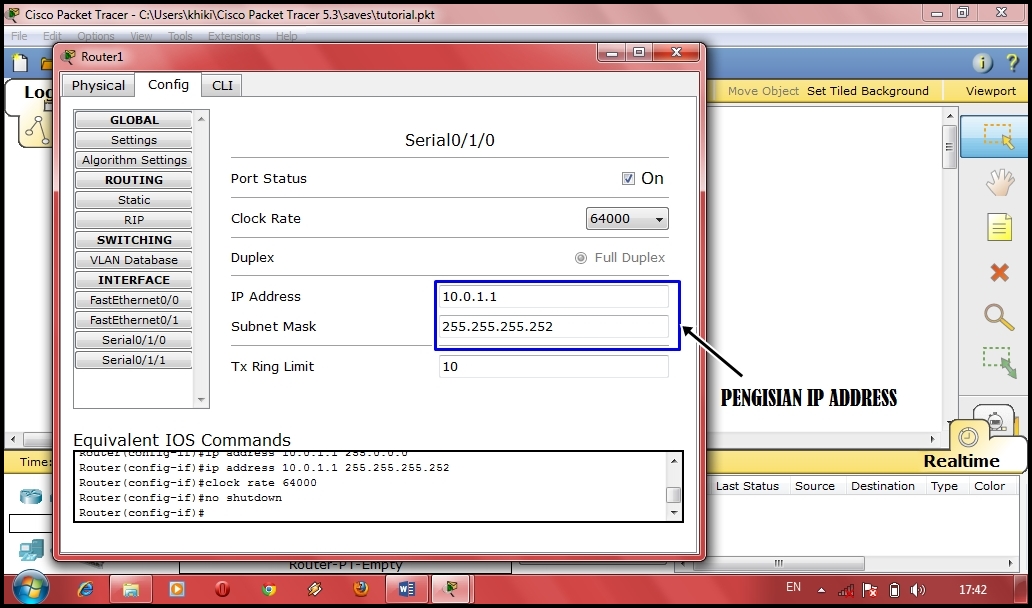Click the IOS commands scrollbar down arrow
The width and height of the screenshot is (1032, 608).
673,513
